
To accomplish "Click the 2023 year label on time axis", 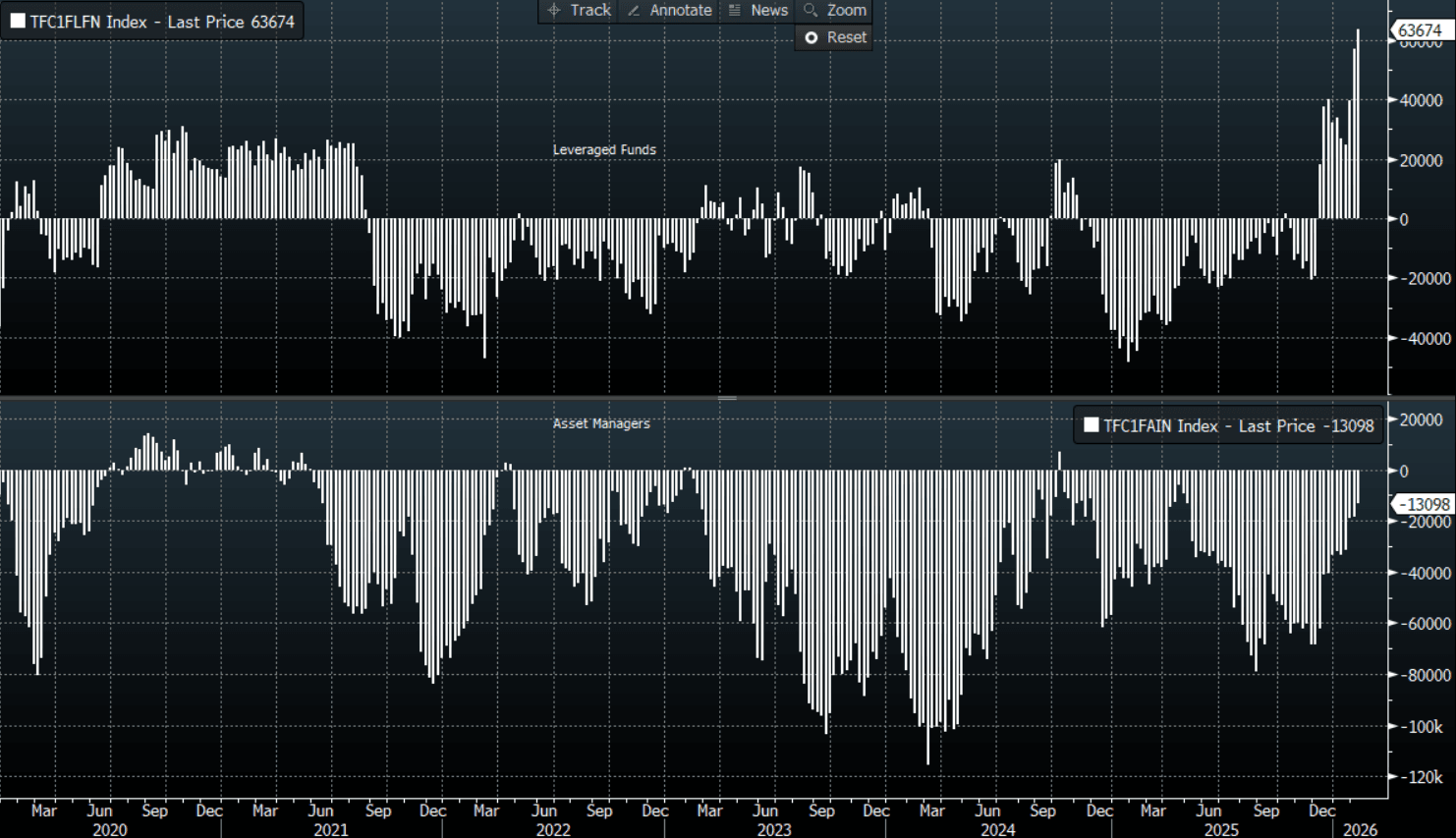I will click(774, 829).
